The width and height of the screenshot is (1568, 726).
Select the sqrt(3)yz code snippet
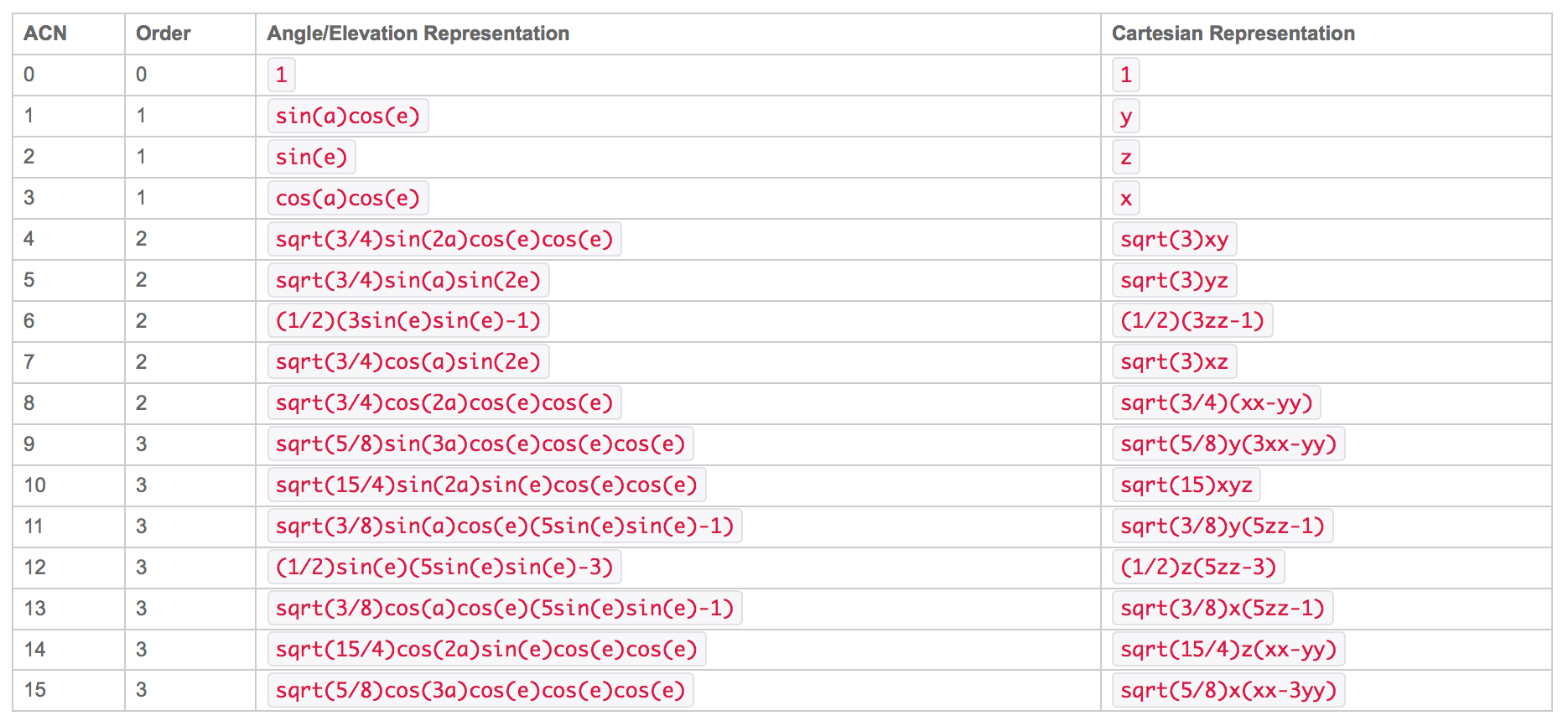pyautogui.click(x=1174, y=280)
